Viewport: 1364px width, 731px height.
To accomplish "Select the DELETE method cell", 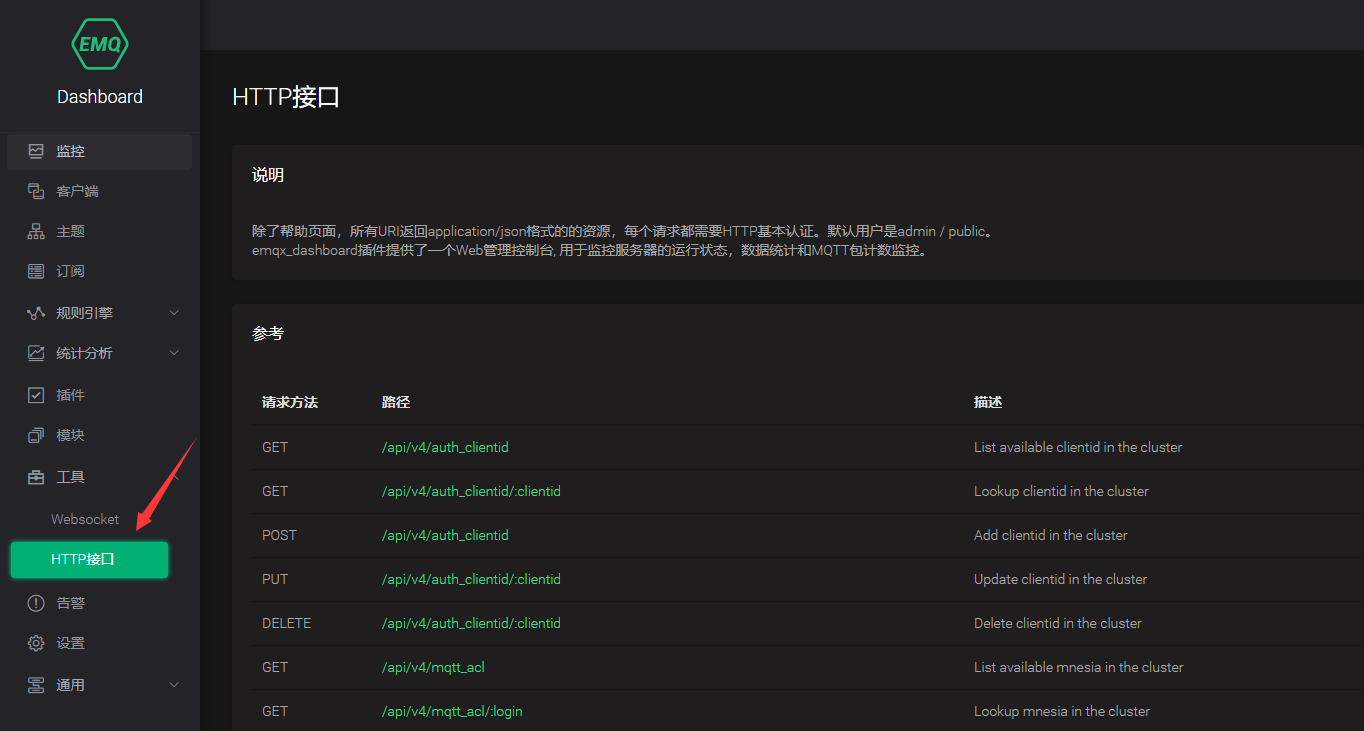I will [x=286, y=623].
